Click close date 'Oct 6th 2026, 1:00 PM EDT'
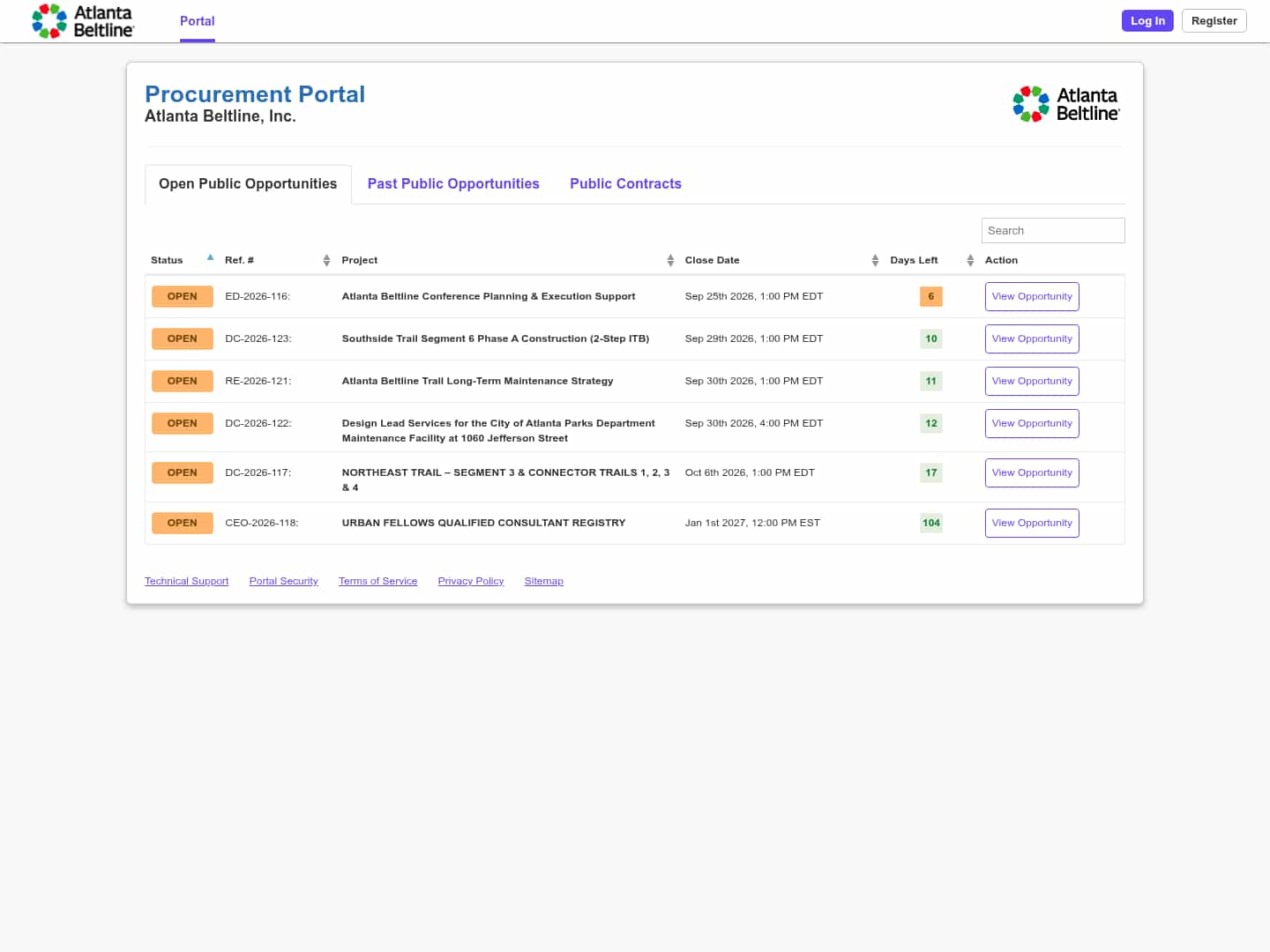The image size is (1270, 952). tap(751, 473)
